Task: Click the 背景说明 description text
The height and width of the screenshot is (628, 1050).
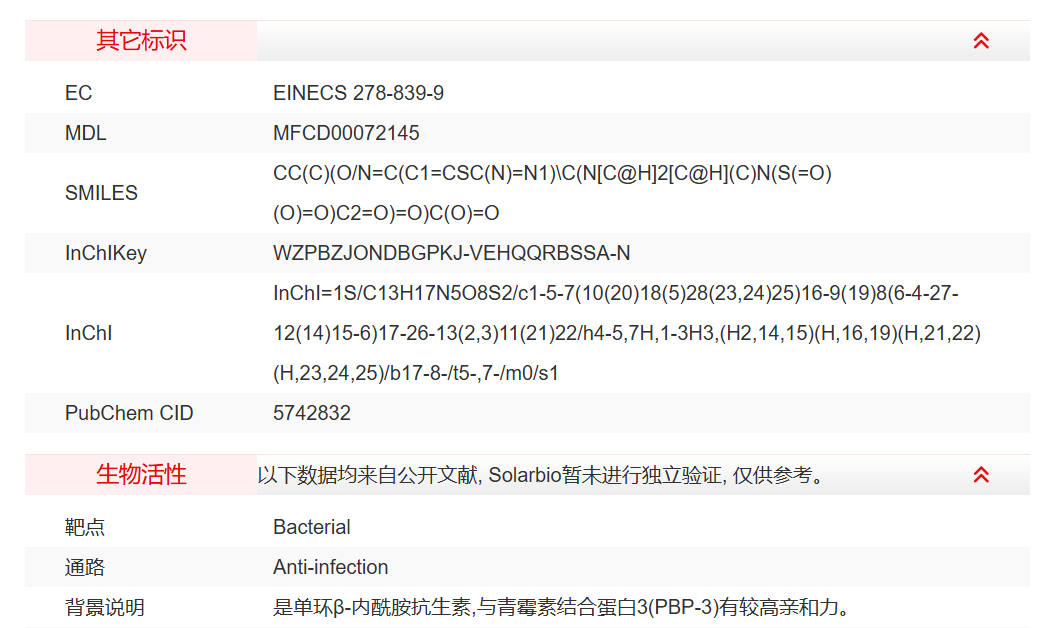Action: coord(567,607)
